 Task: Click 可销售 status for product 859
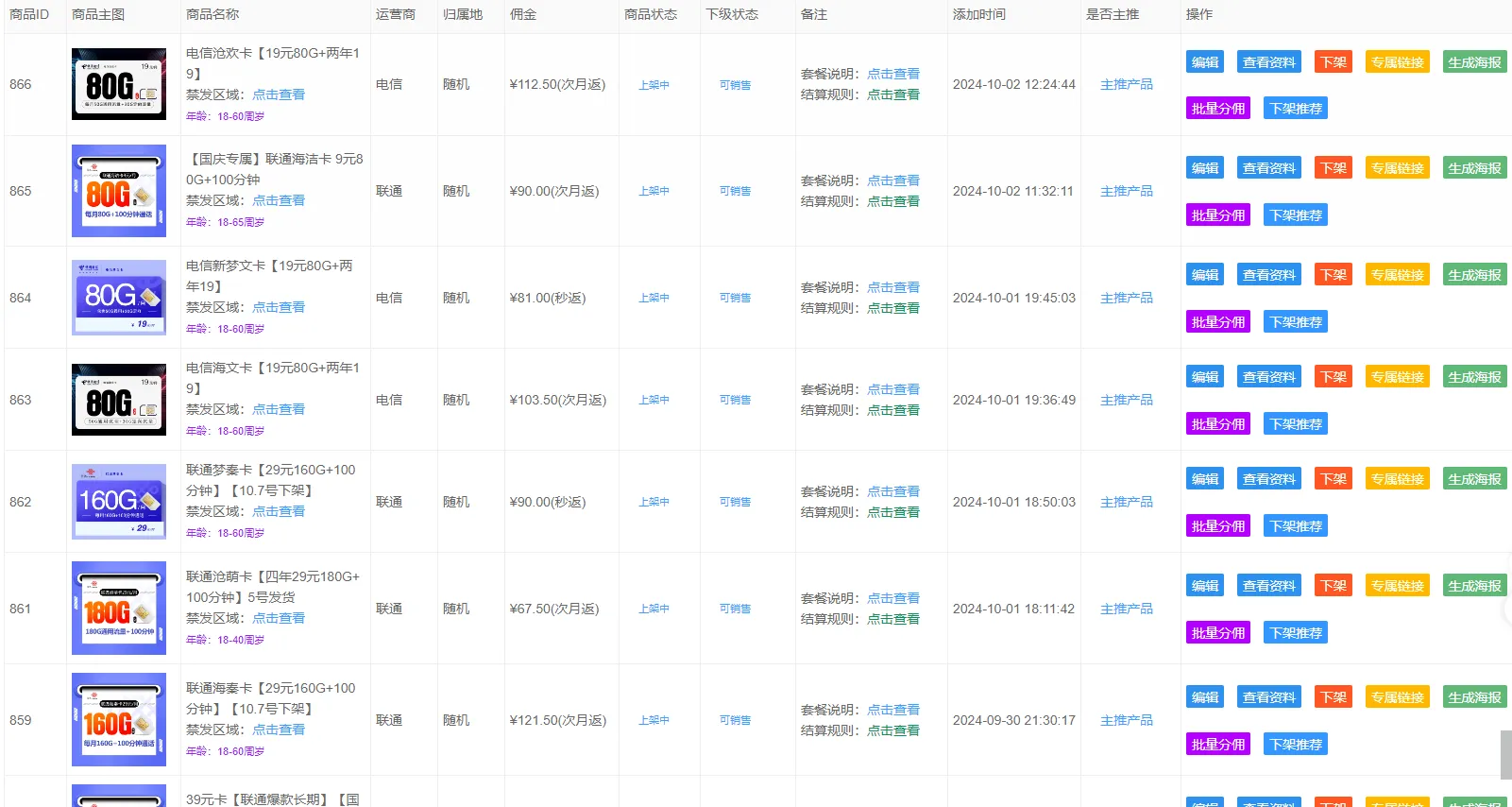pyautogui.click(x=736, y=720)
